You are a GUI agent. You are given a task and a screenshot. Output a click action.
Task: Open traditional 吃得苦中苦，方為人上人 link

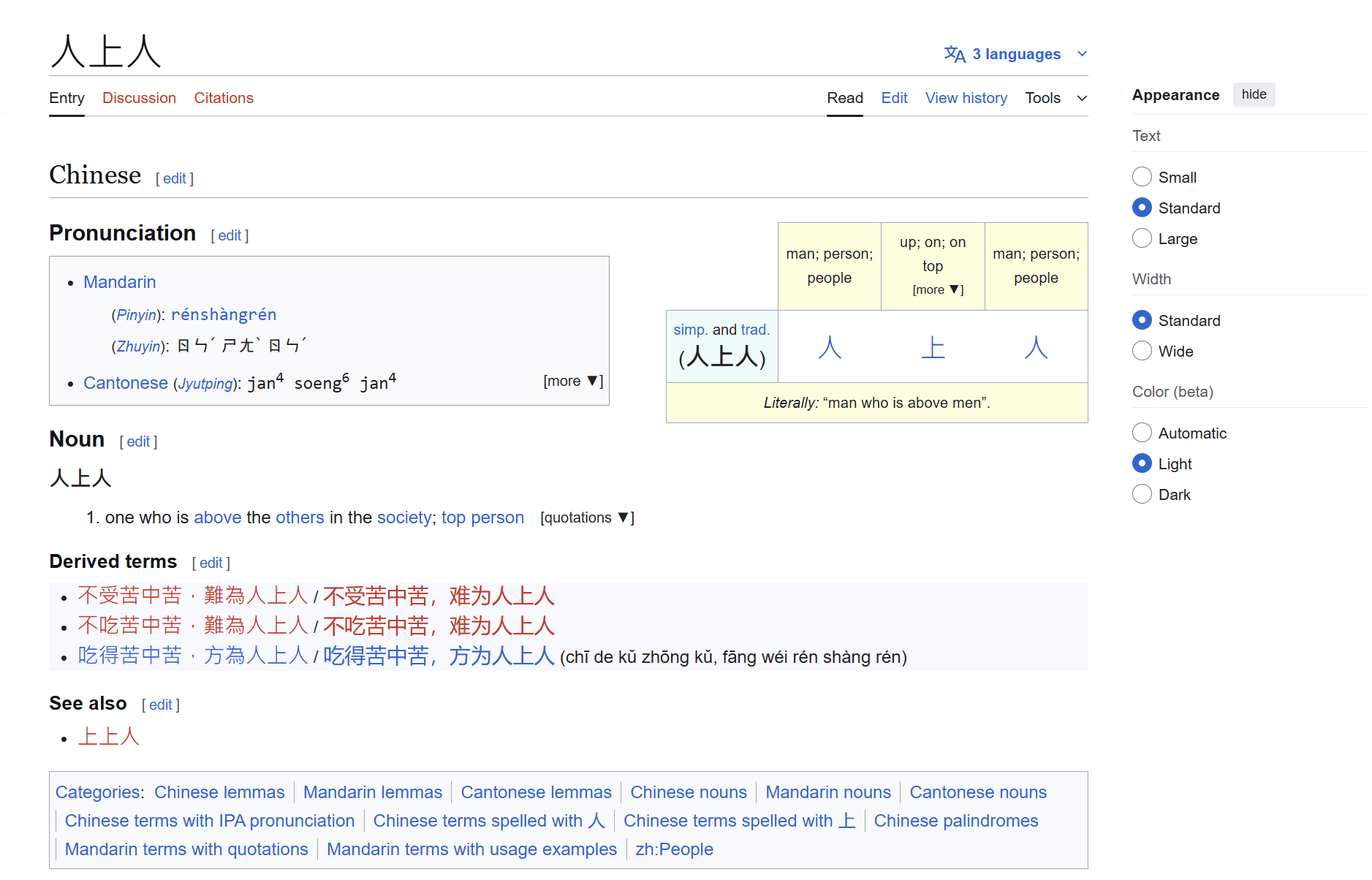(194, 656)
